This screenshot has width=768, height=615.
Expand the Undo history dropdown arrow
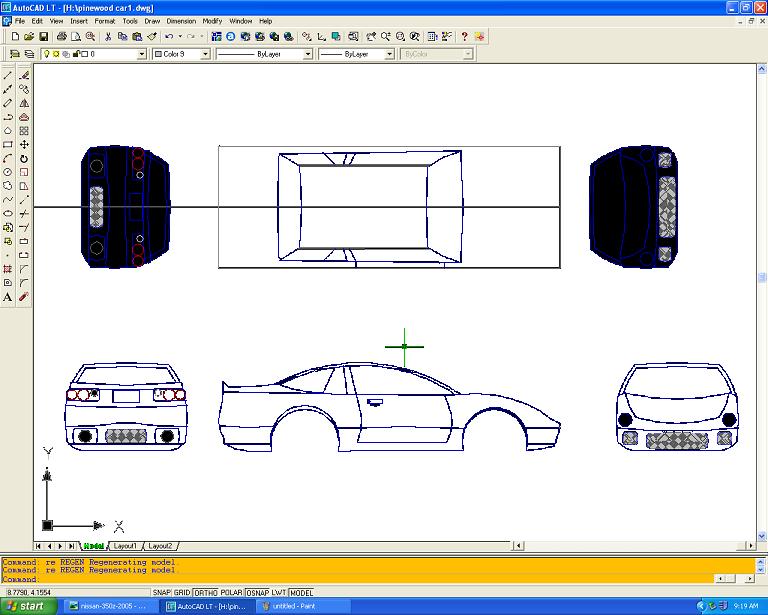pos(180,36)
